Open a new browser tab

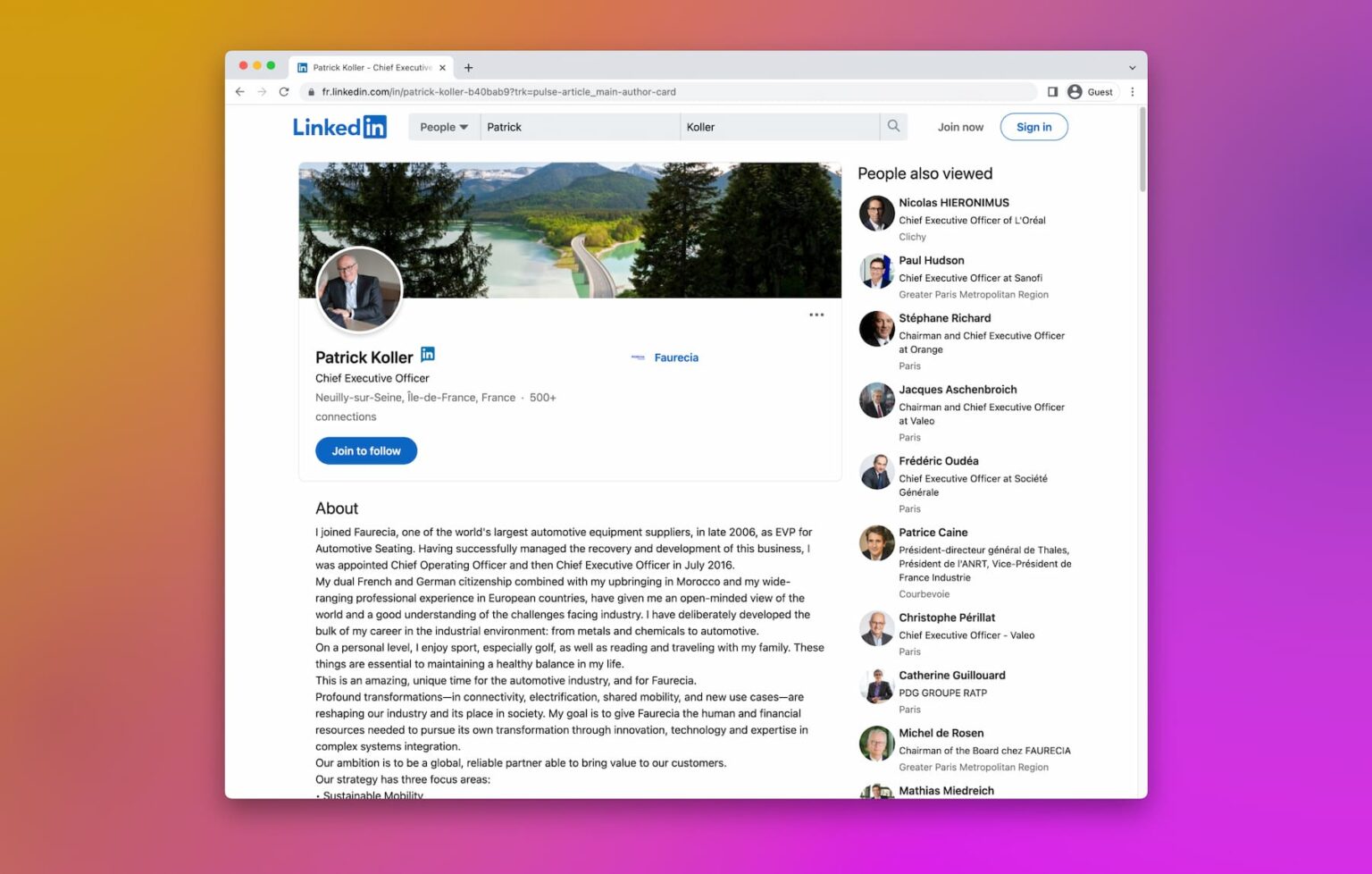(x=468, y=67)
